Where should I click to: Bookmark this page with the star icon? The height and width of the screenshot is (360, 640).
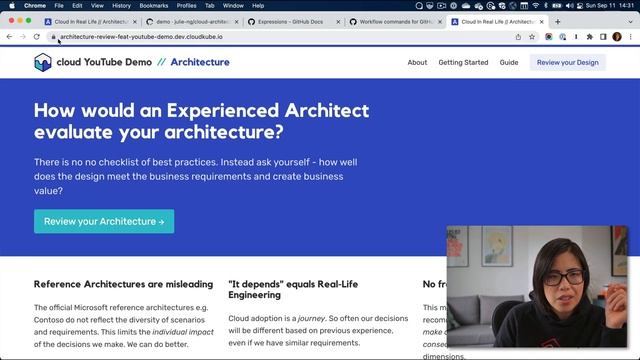532,37
